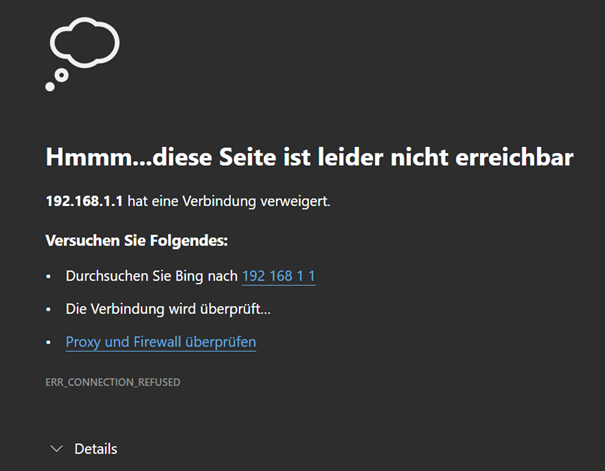Click the text Durchsuchen Sie Bing nach

151,275
